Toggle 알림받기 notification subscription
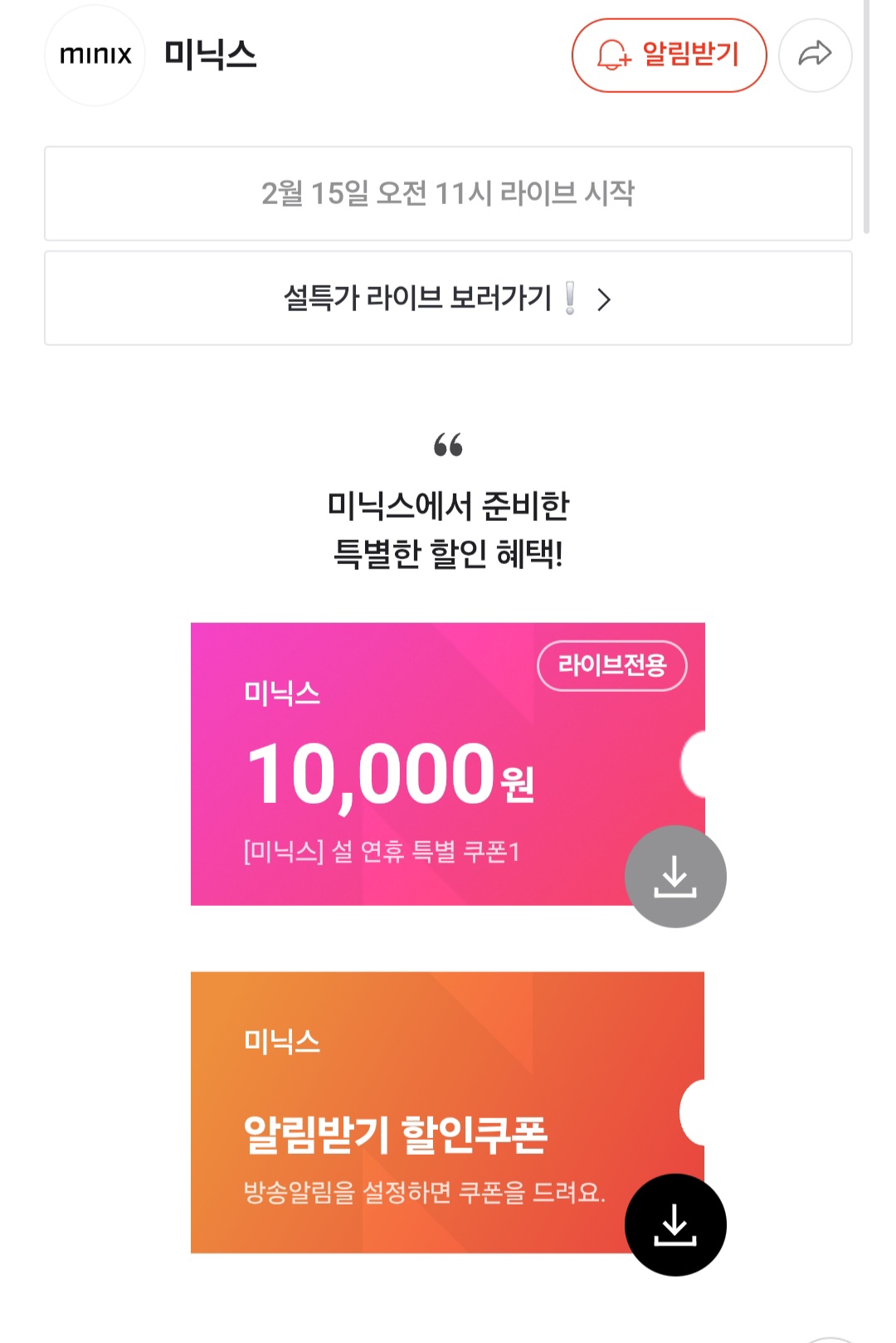Viewport: 896px width, 1343px height. pyautogui.click(x=669, y=55)
